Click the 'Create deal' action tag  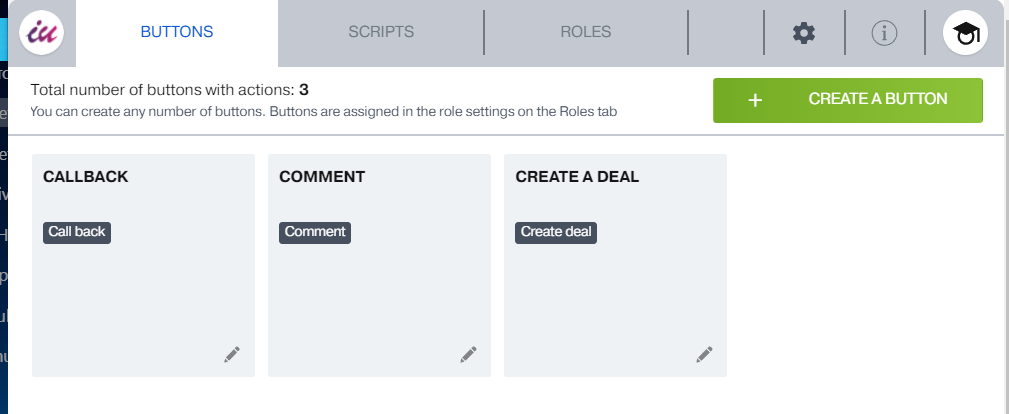tap(556, 232)
